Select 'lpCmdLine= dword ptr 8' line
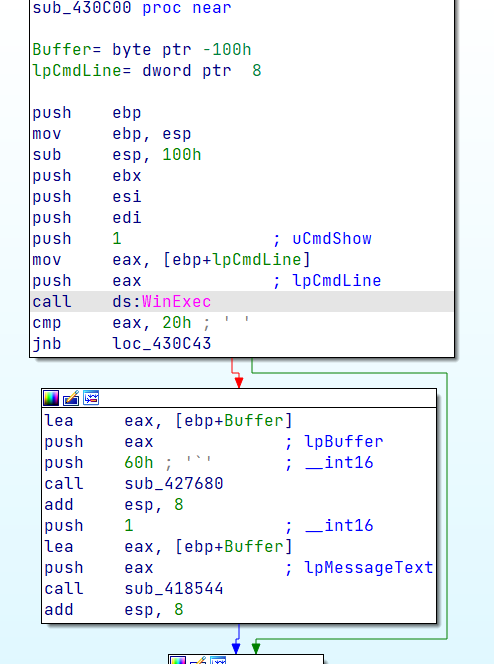Viewport: 494px width, 664px height. click(147, 70)
